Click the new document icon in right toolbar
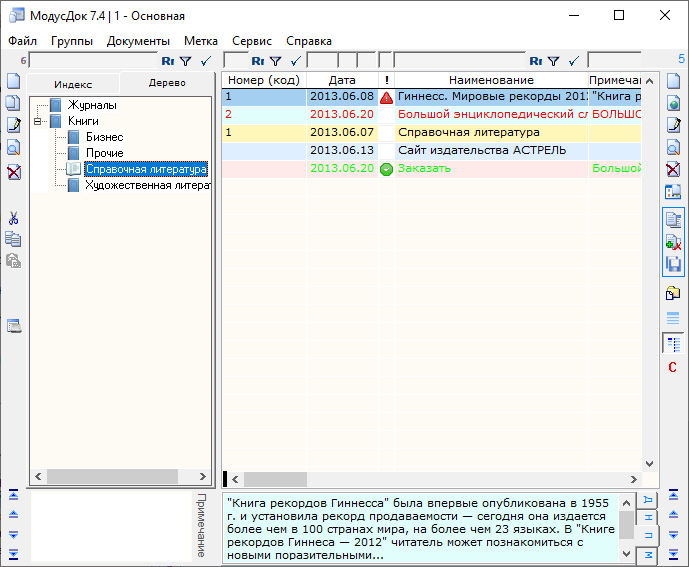Viewport: 689px width, 567px height. 673,80
